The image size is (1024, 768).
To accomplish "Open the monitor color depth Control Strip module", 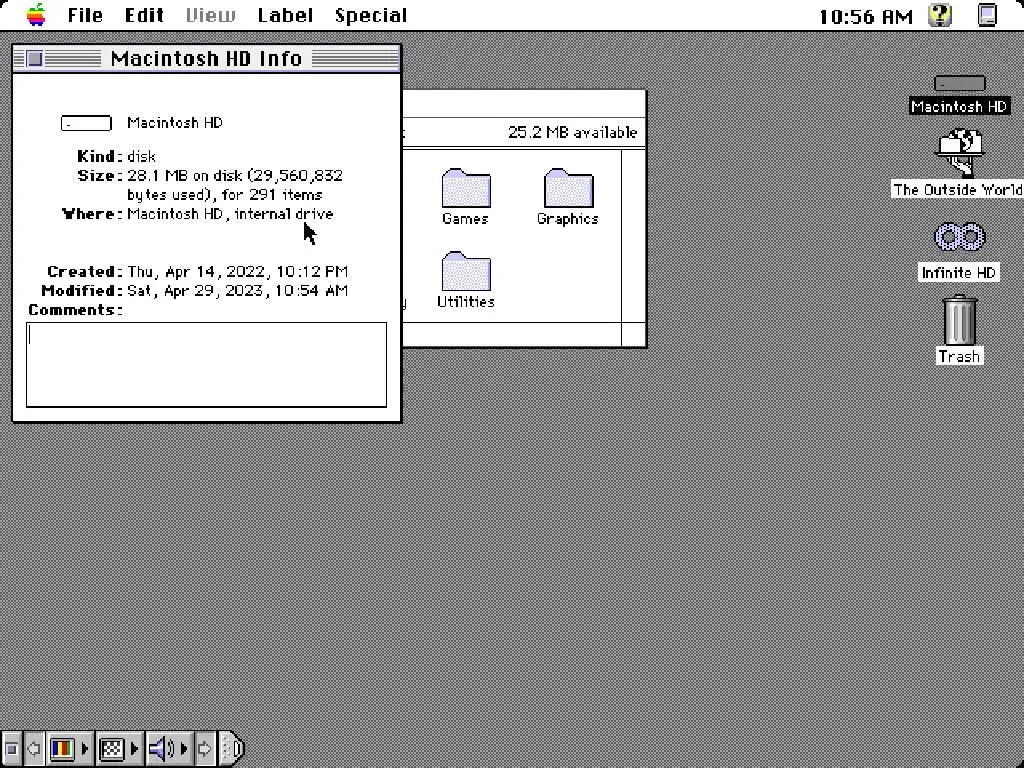I will [x=70, y=748].
